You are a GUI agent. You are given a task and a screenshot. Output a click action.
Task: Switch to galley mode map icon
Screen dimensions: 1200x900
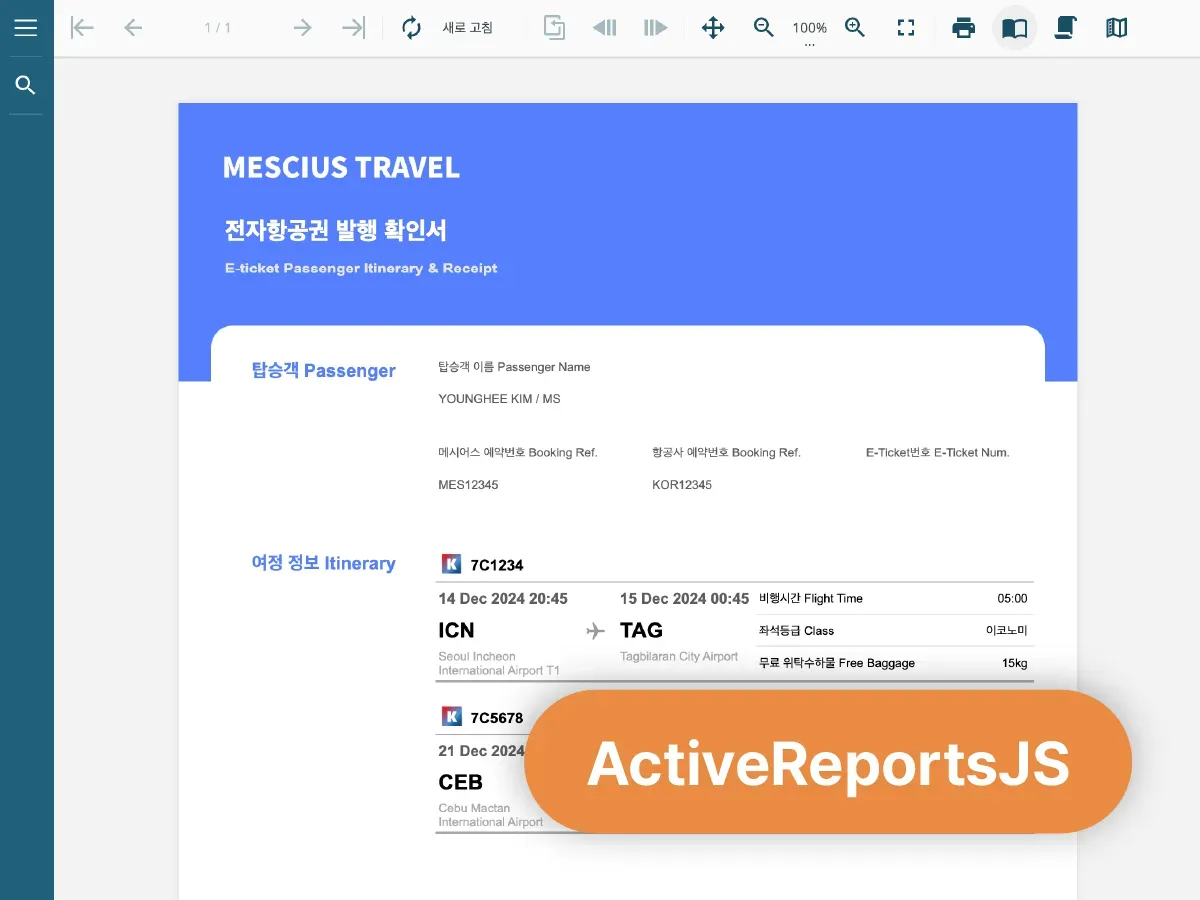tap(1117, 28)
